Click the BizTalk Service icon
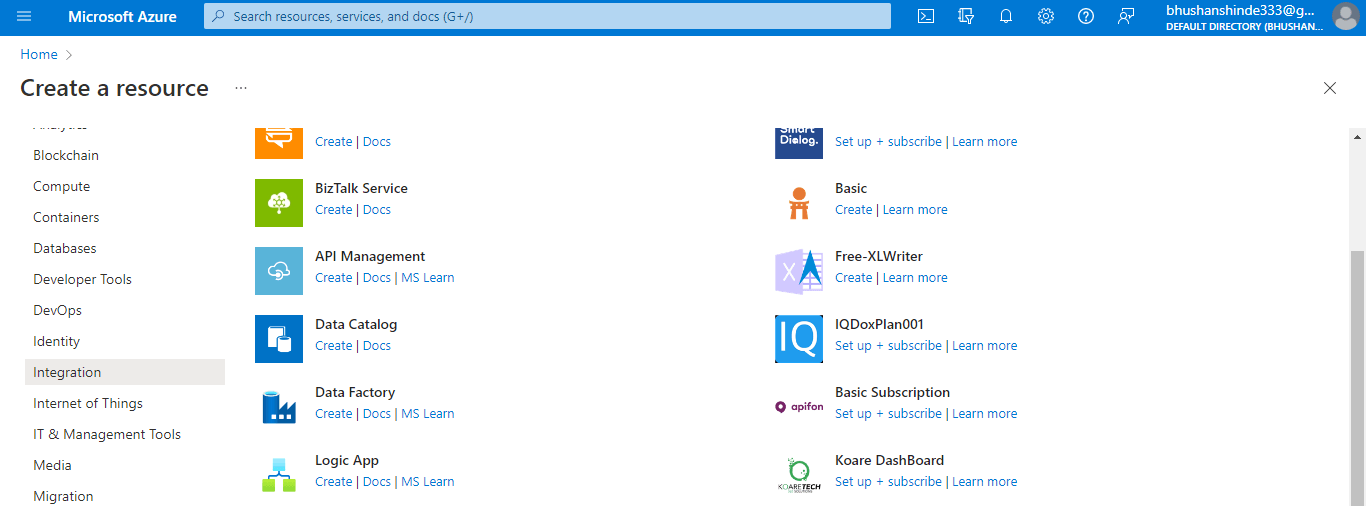Viewport: 1366px width, 506px height. coord(279,203)
